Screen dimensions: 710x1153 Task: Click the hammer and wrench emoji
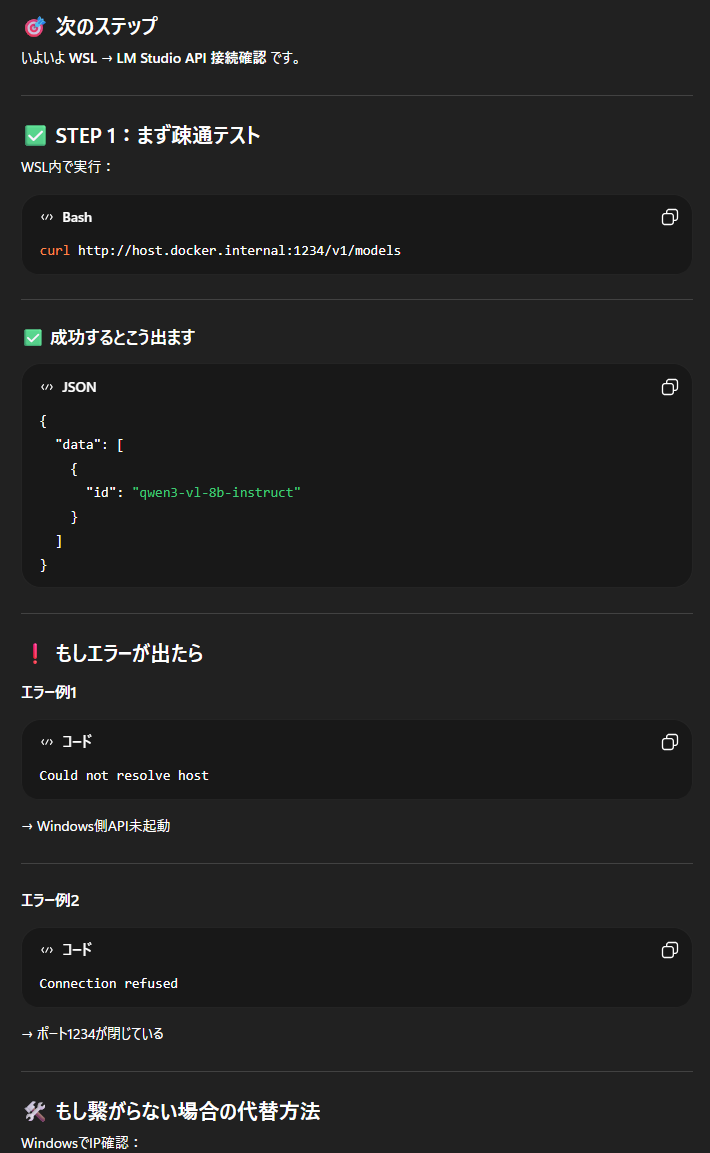(x=34, y=1111)
